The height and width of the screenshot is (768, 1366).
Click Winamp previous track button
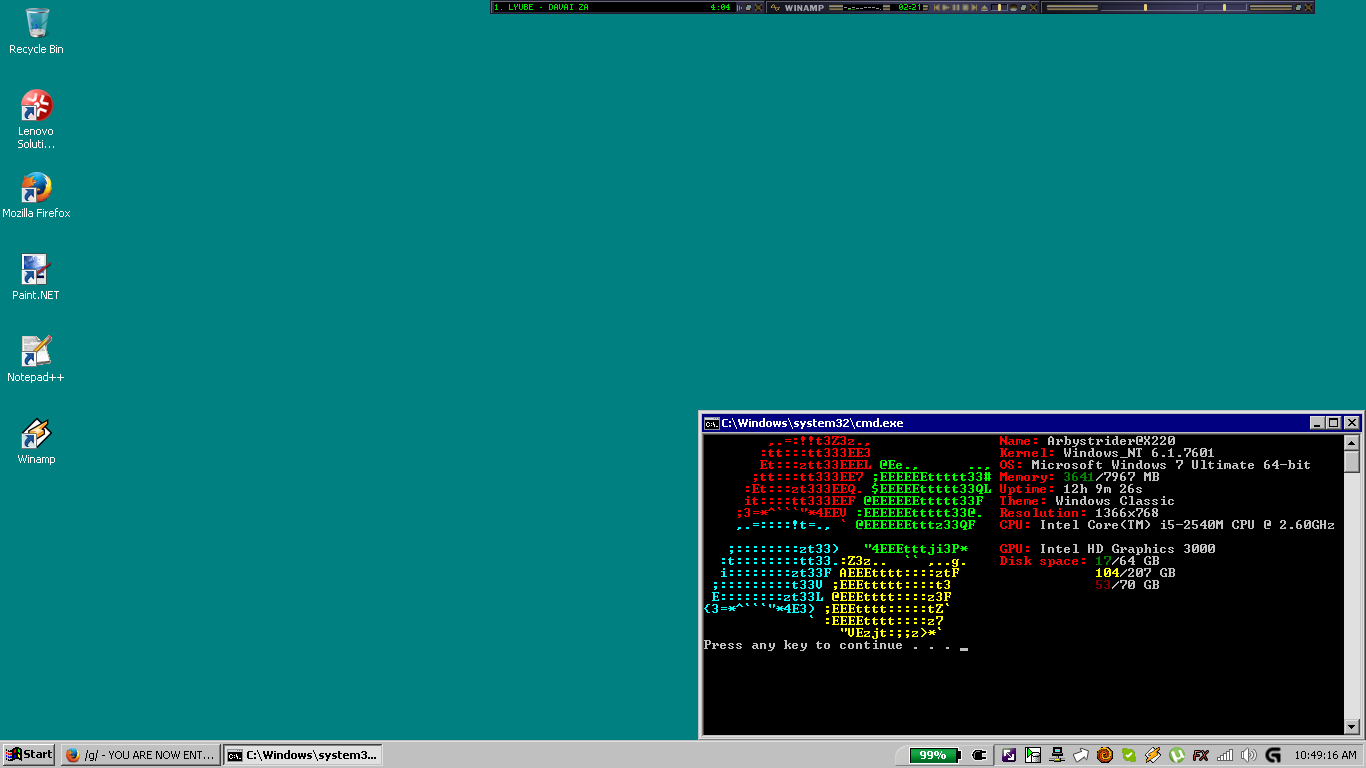click(937, 7)
